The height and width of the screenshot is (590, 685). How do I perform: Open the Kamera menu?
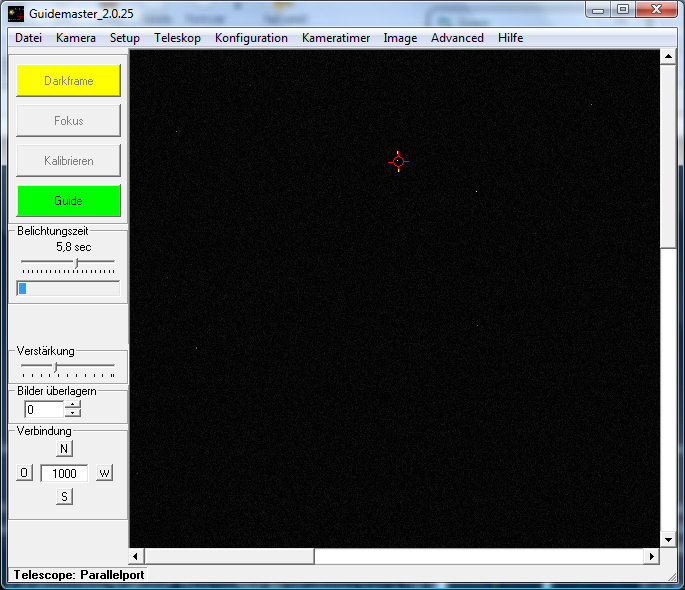point(76,38)
